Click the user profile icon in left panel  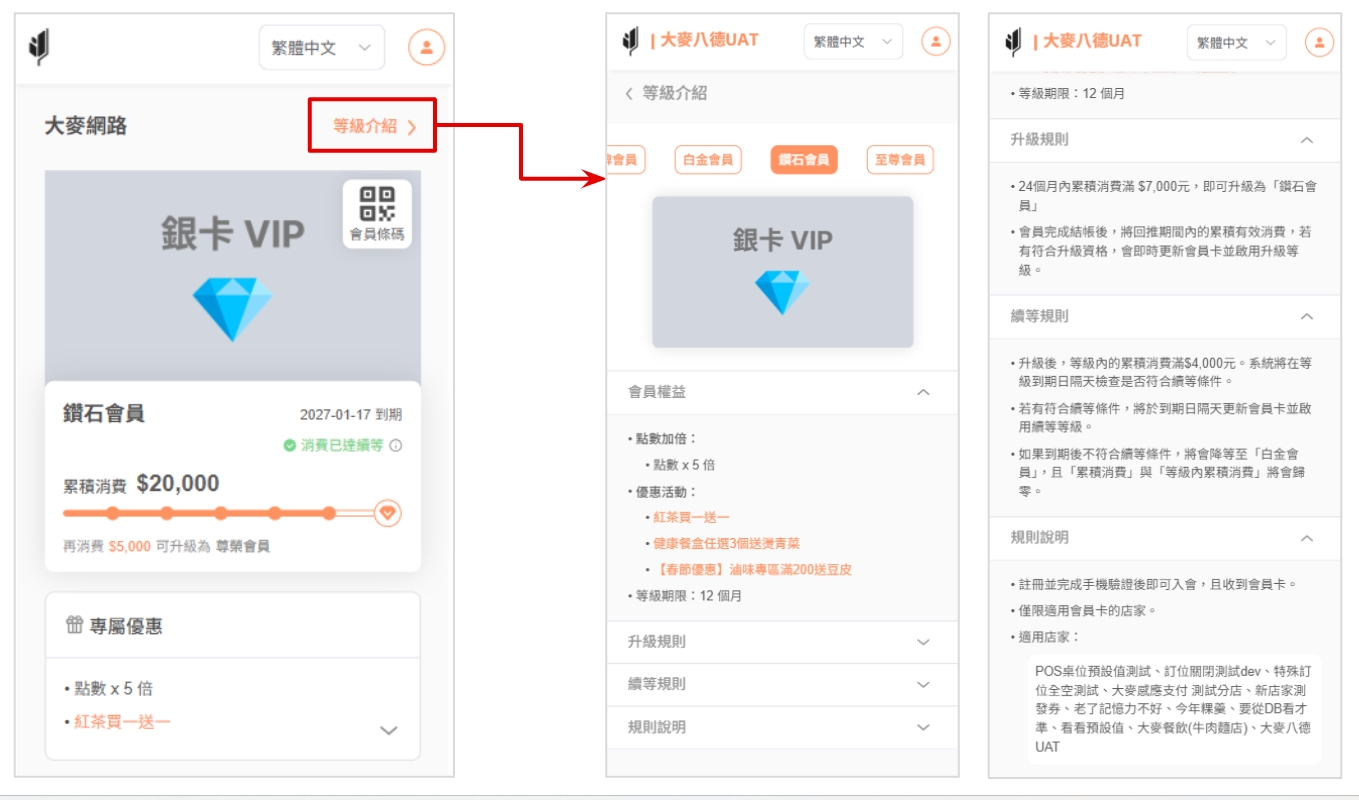426,47
